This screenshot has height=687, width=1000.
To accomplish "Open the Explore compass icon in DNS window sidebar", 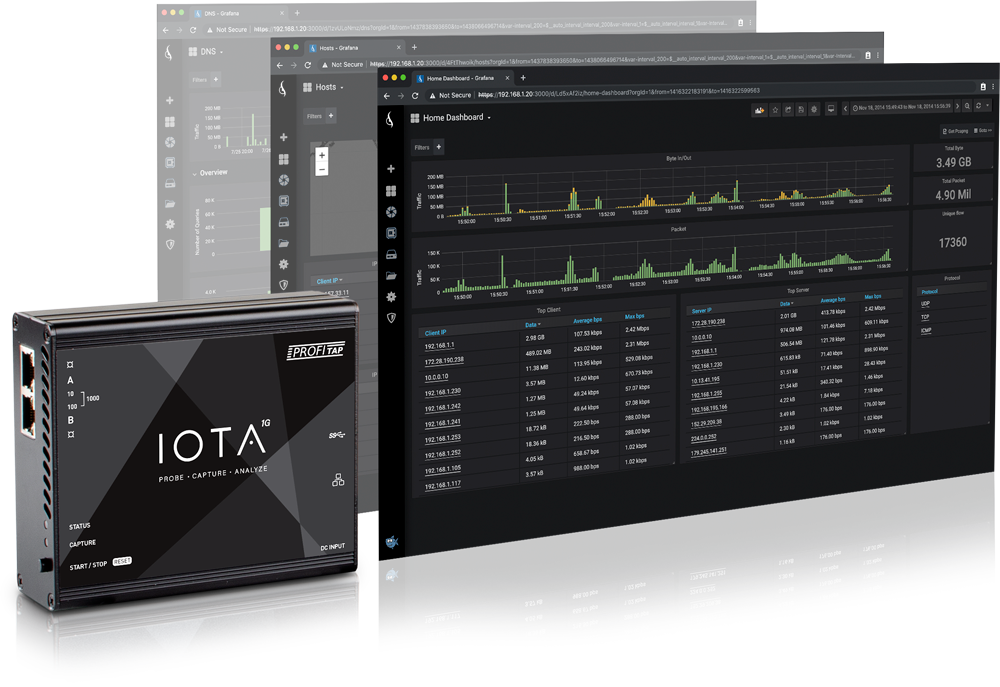I will pyautogui.click(x=170, y=142).
